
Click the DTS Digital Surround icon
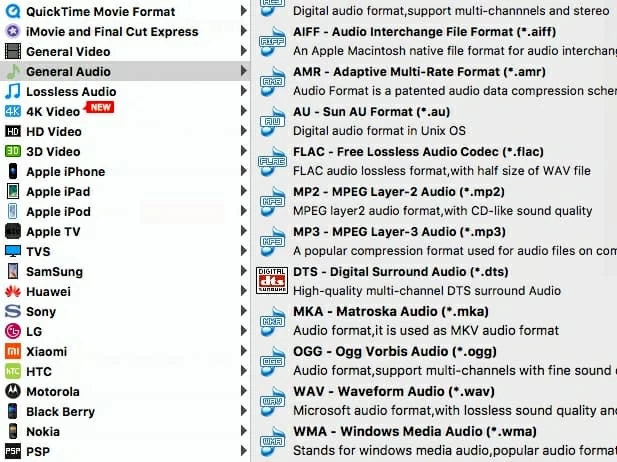(x=272, y=281)
